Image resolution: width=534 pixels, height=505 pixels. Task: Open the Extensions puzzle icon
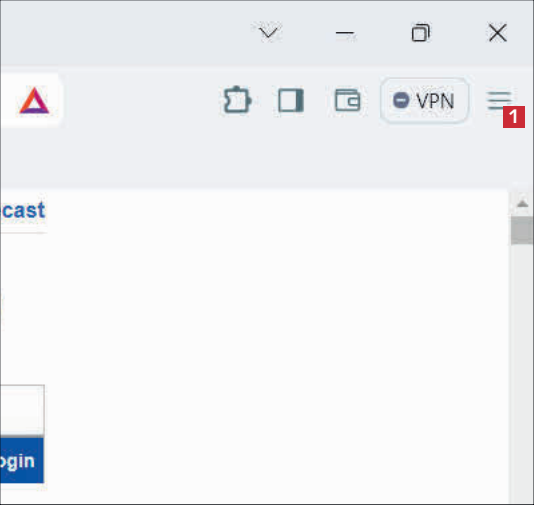(x=237, y=100)
